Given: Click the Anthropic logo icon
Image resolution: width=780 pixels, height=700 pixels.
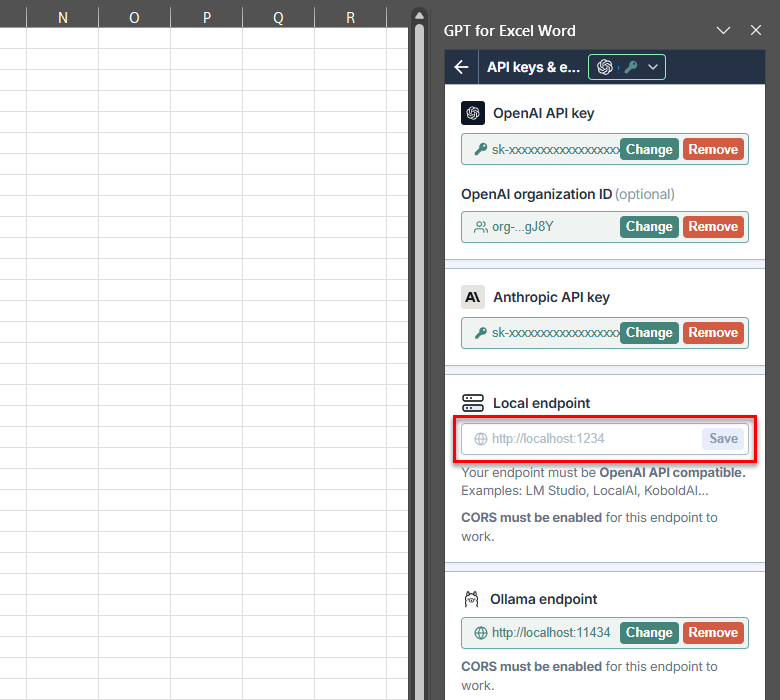Looking at the screenshot, I should coord(473,297).
